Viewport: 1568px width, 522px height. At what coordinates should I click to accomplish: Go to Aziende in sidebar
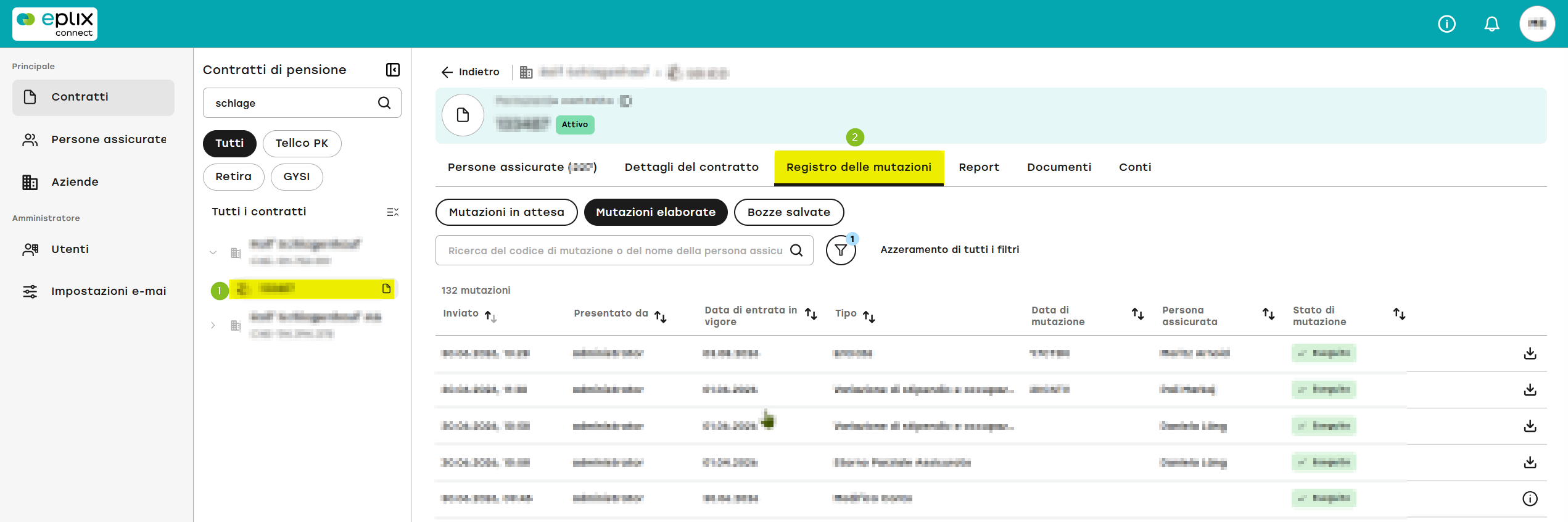[x=93, y=183]
